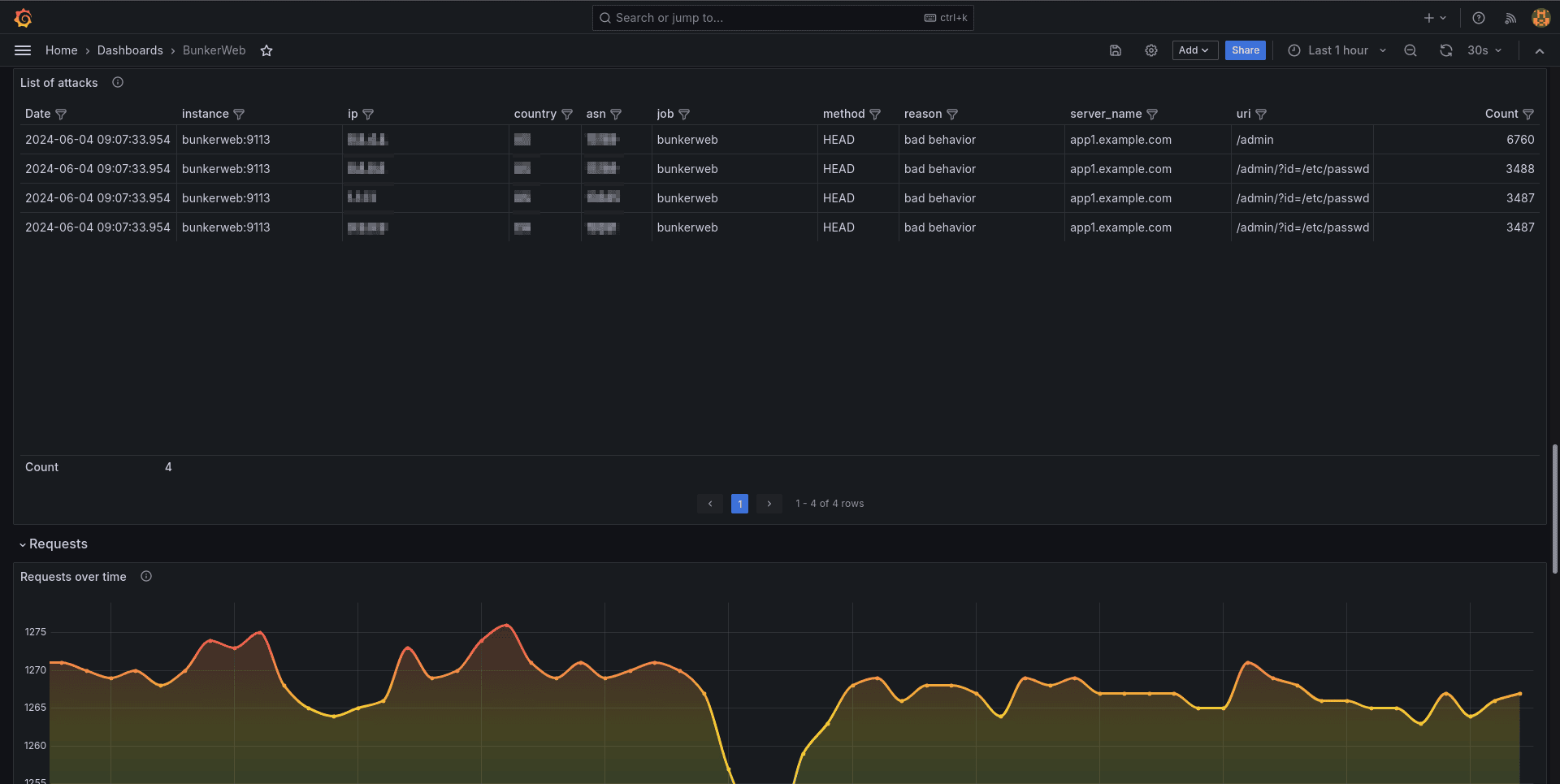
Task: Click the Share button
Action: tap(1245, 50)
